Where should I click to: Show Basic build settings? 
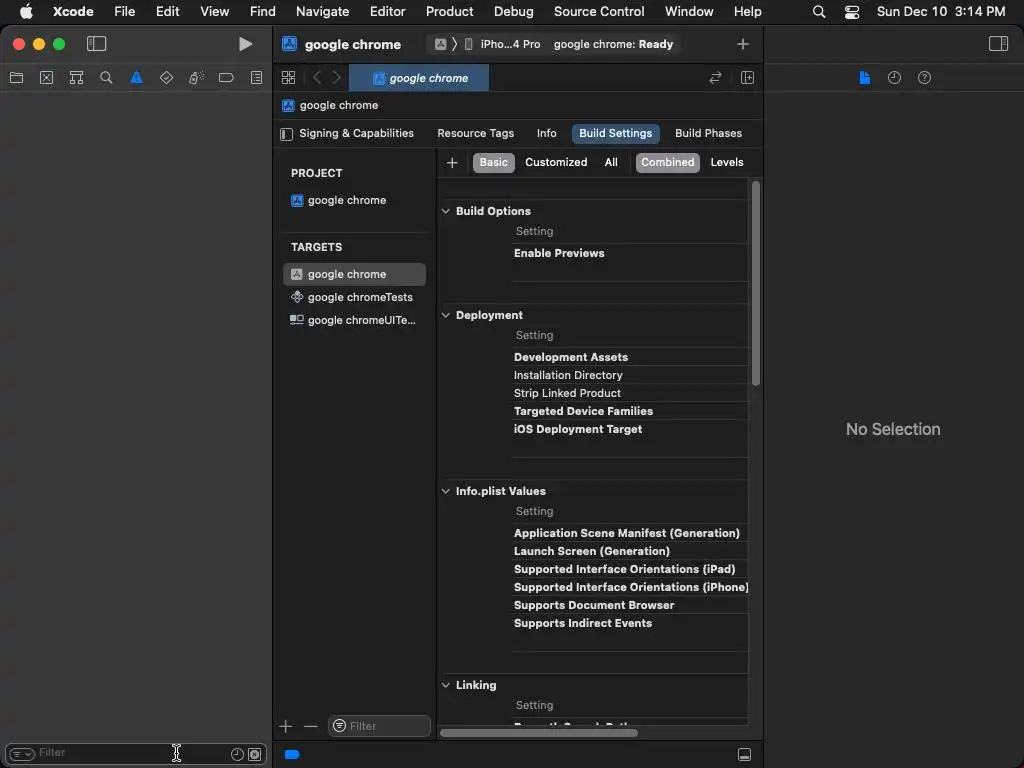click(494, 163)
